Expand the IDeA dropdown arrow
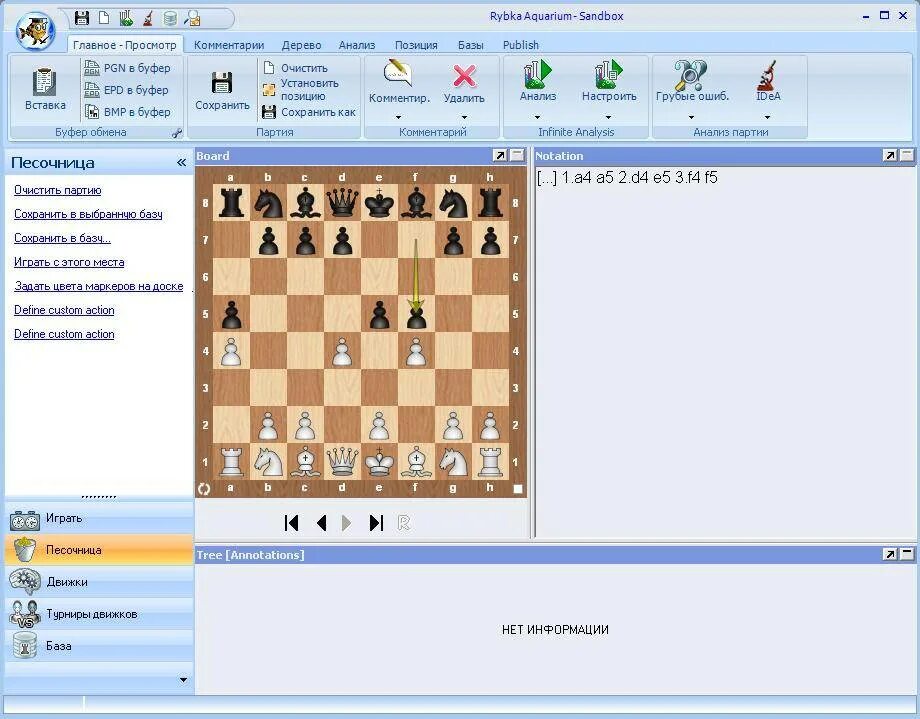 tap(767, 117)
